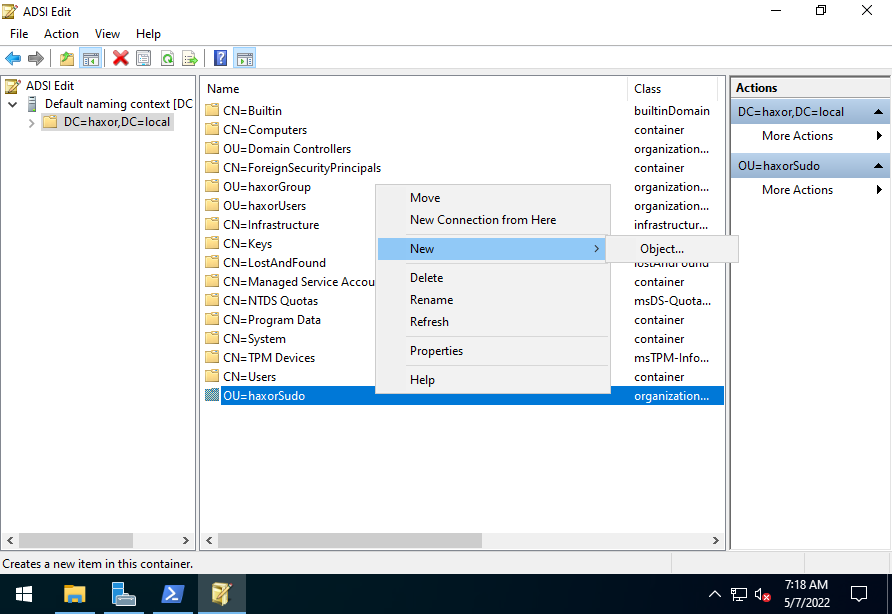This screenshot has width=892, height=614.
Task: Toggle the Show/Hide Action Pane toolbar icon
Action: click(245, 58)
